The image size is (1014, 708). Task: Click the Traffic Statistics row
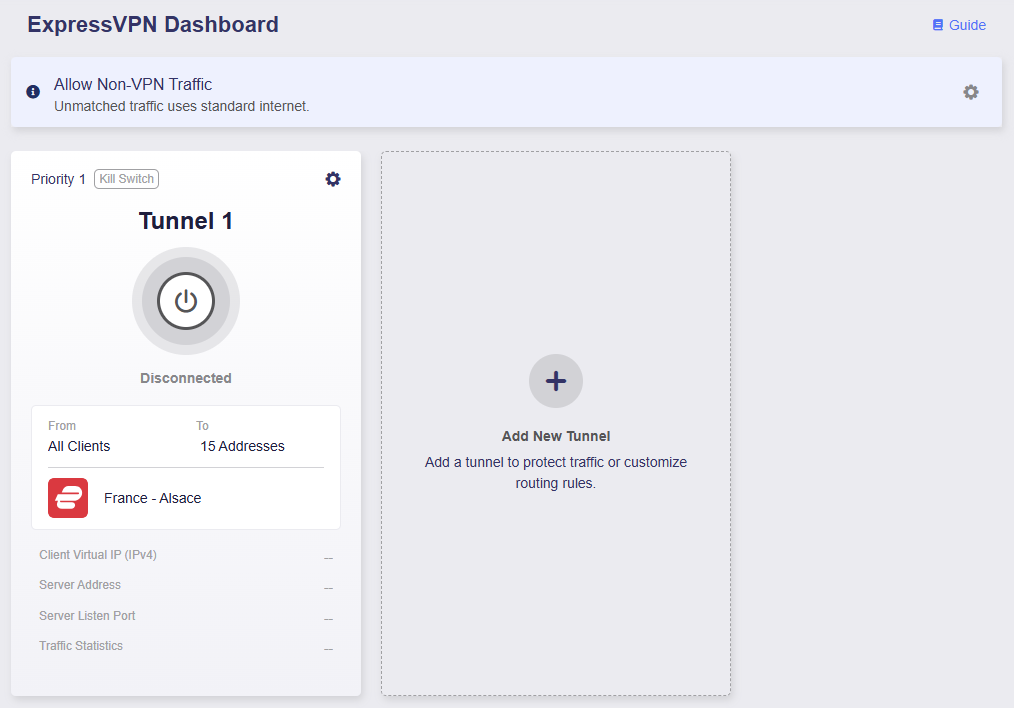click(186, 646)
